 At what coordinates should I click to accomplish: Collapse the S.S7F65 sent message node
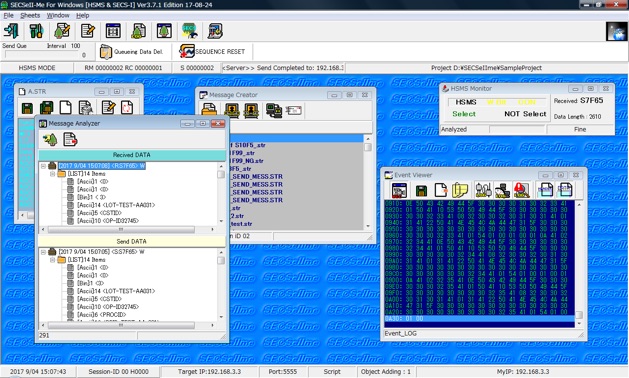pos(43,252)
